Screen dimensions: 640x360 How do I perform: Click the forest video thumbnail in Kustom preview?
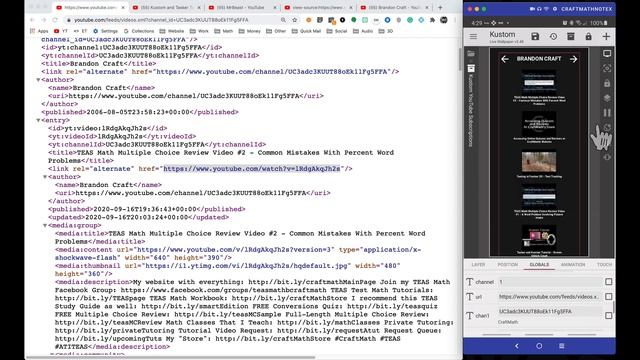click(x=539, y=162)
